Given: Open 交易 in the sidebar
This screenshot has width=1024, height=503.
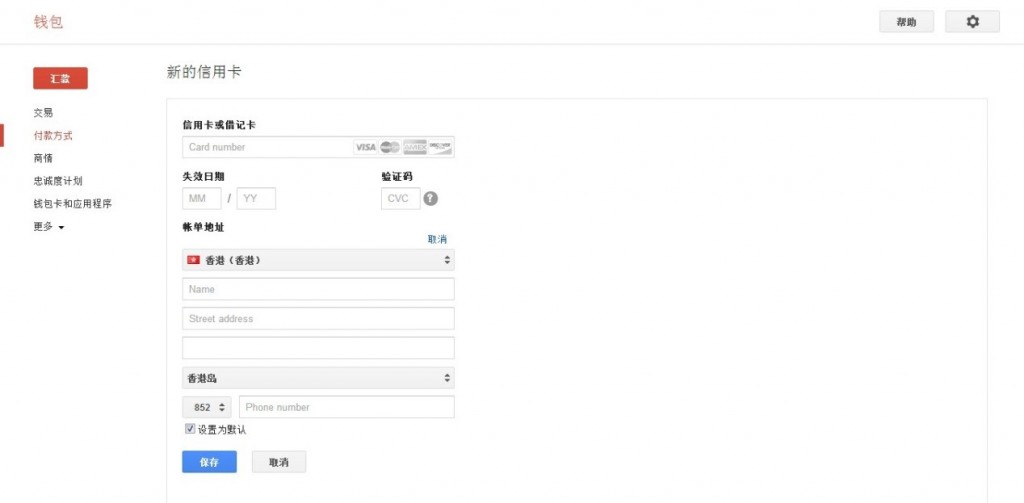Looking at the screenshot, I should click(x=43, y=113).
